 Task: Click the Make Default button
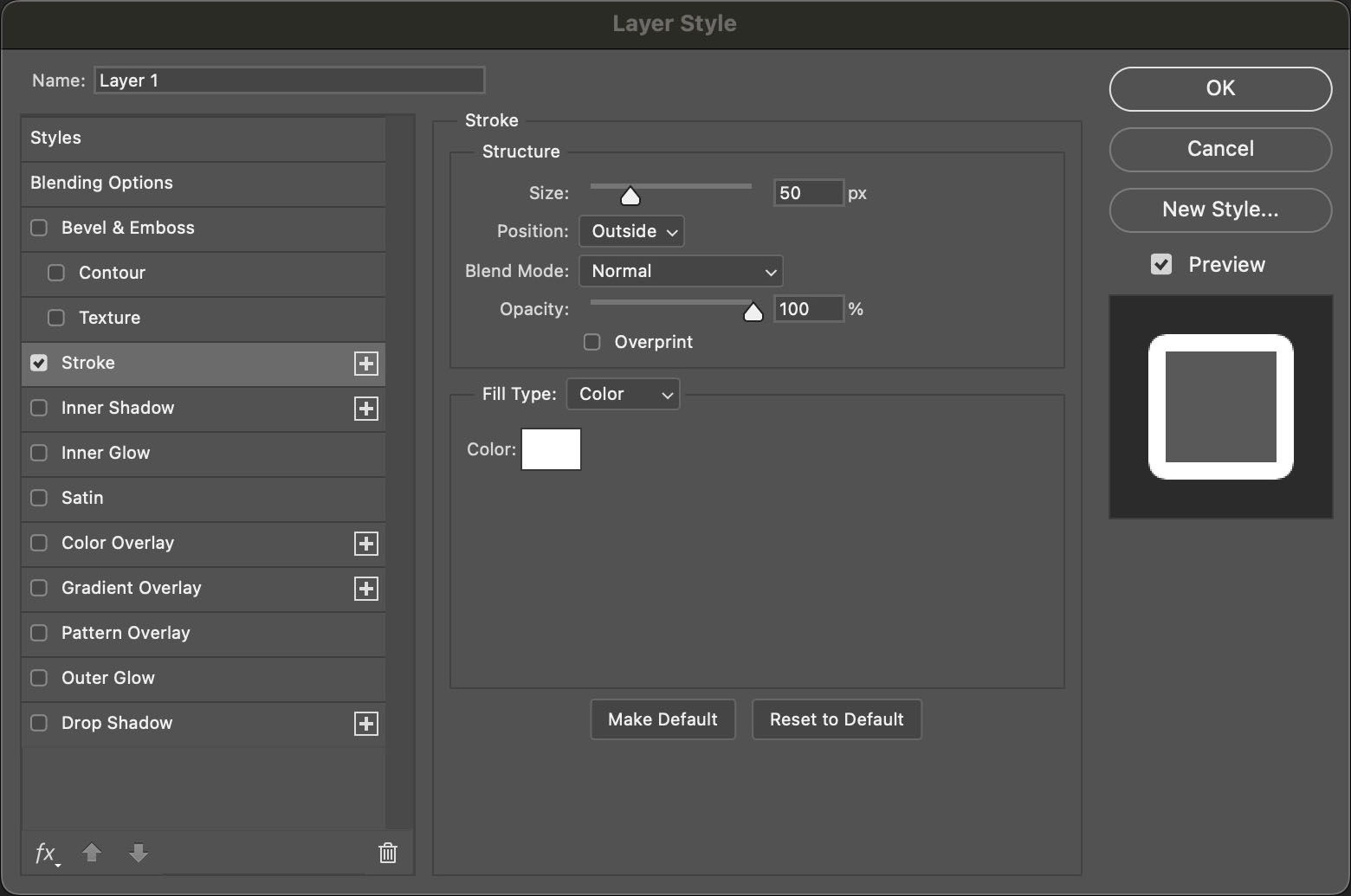663,719
